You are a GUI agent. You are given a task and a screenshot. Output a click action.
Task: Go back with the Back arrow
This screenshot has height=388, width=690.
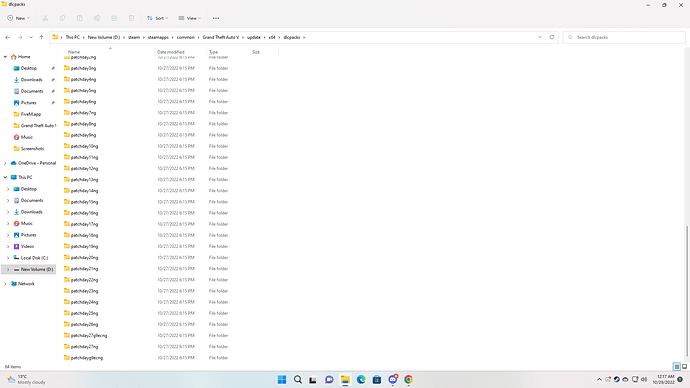(7, 37)
